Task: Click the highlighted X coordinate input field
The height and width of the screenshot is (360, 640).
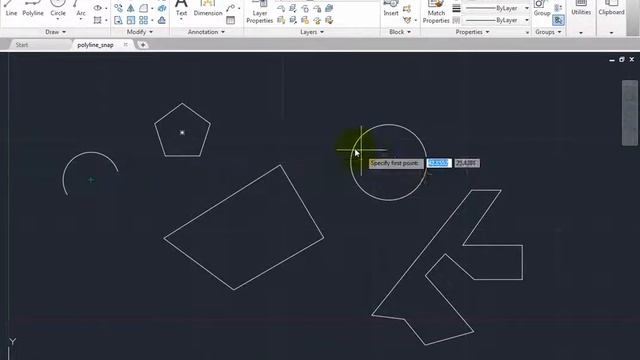Action: point(439,163)
